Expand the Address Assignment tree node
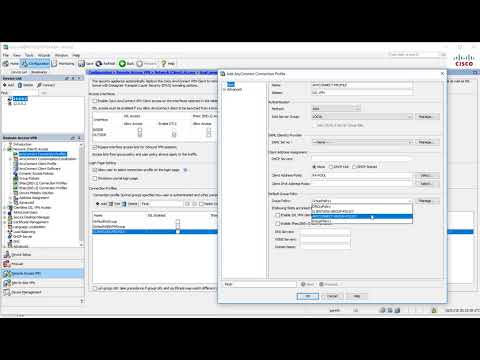Screen dimensions: 480x360 (x=11, y=198)
